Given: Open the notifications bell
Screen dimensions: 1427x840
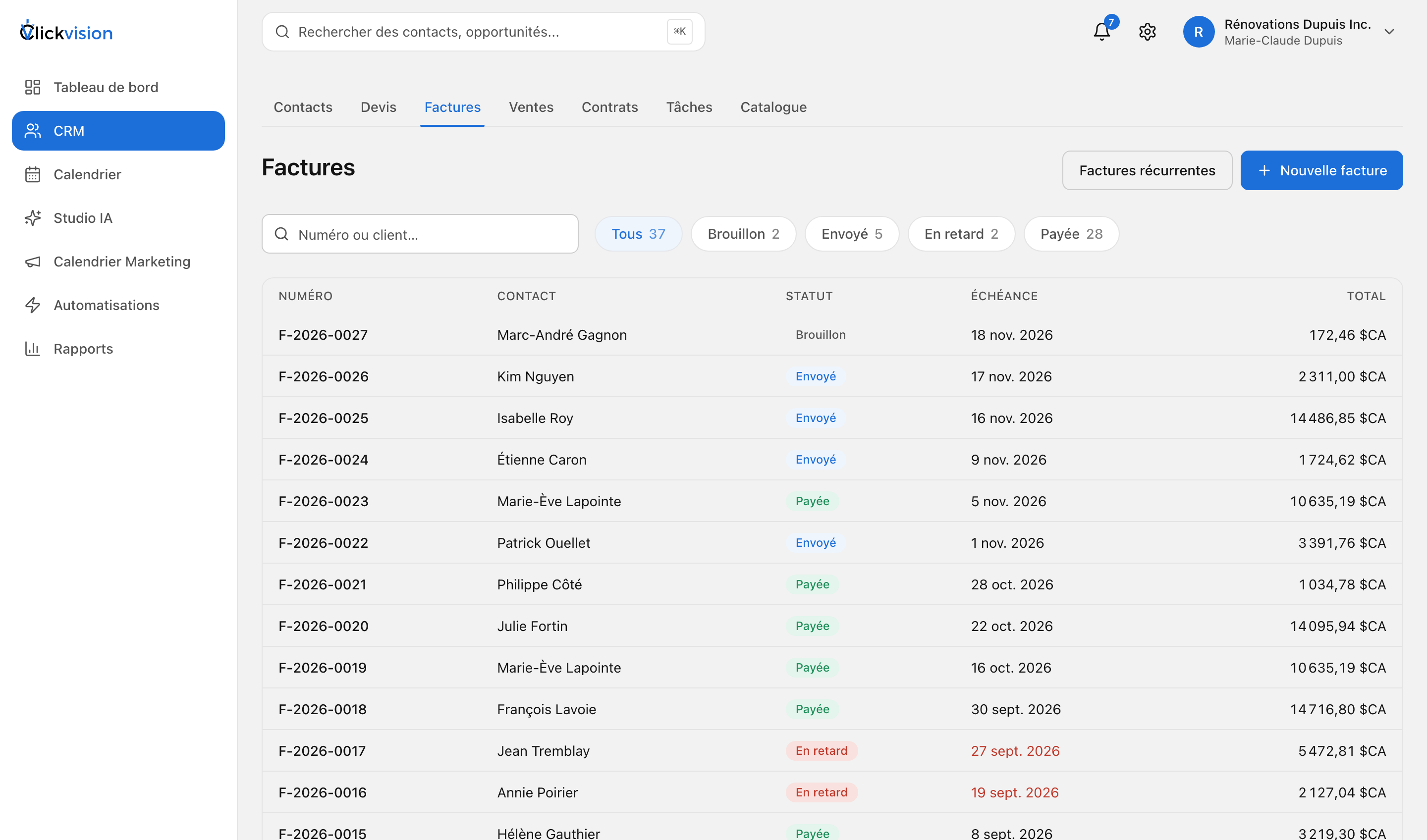Looking at the screenshot, I should (1101, 32).
